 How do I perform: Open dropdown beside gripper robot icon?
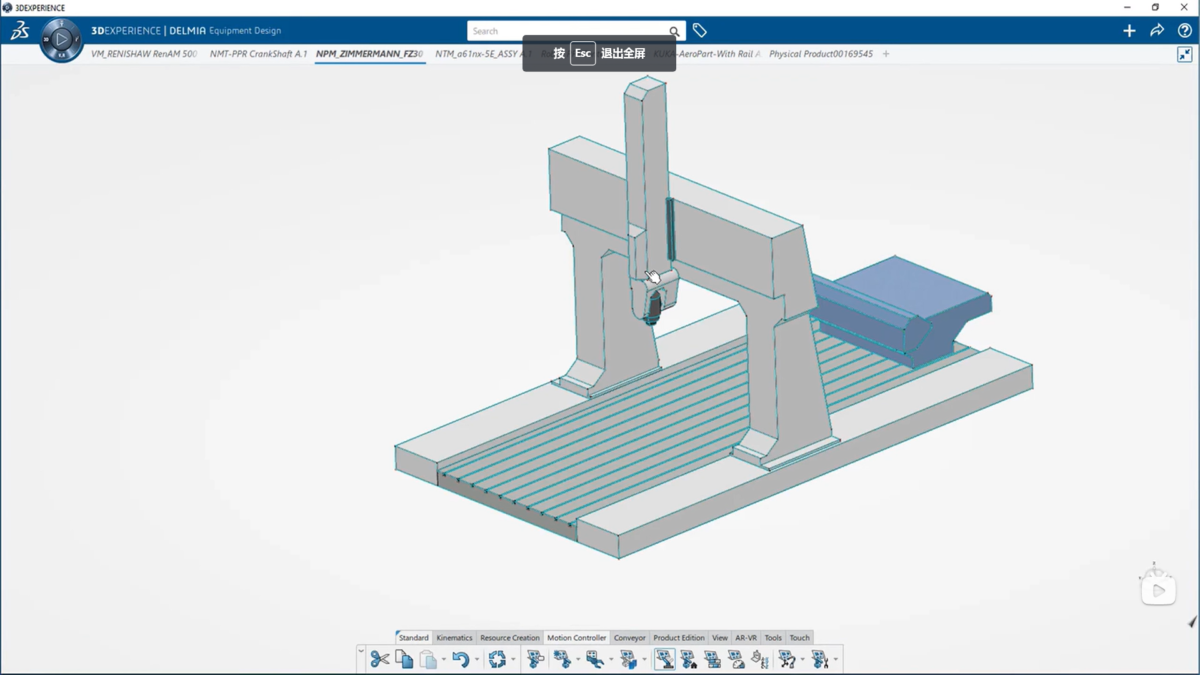pos(612,660)
